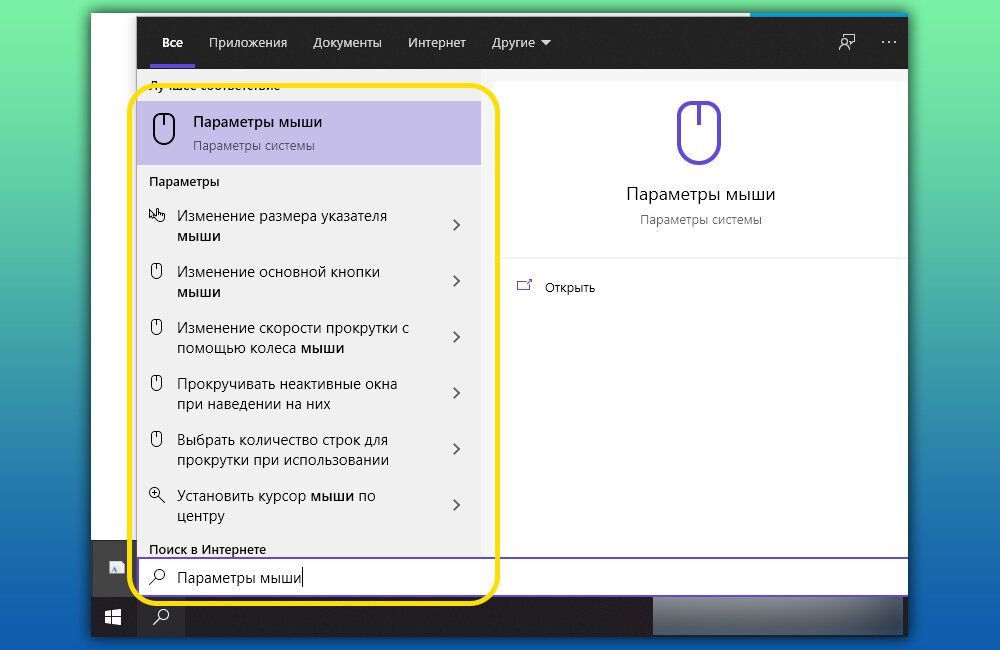
Task: Select Прокручивать неактивные окна при наведении result
Action: (x=287, y=394)
